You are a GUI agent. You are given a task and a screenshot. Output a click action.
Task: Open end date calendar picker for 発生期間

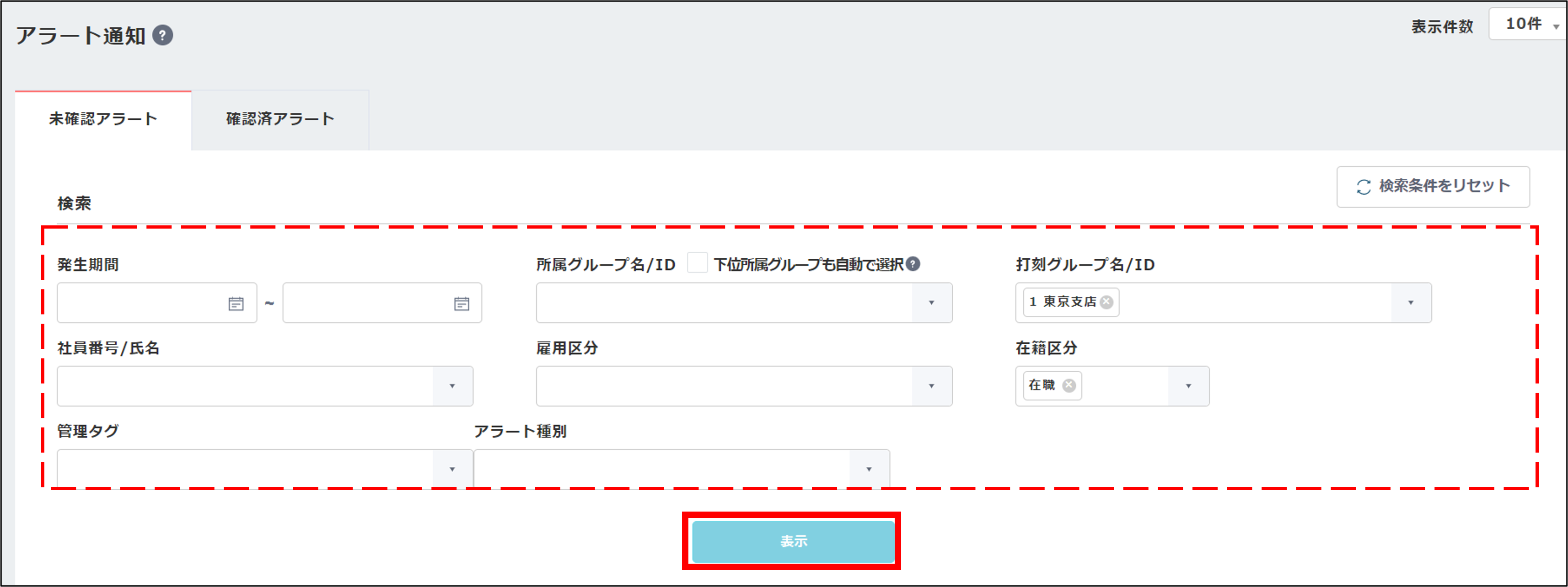462,303
